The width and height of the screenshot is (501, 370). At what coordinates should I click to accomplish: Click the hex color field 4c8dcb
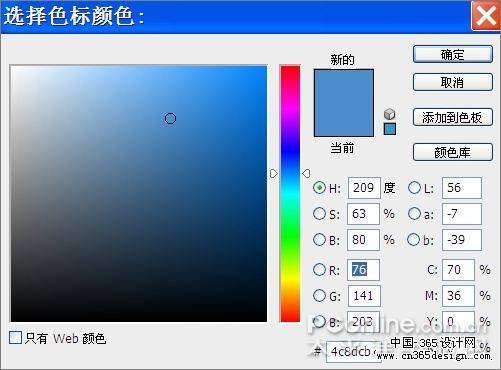354,352
